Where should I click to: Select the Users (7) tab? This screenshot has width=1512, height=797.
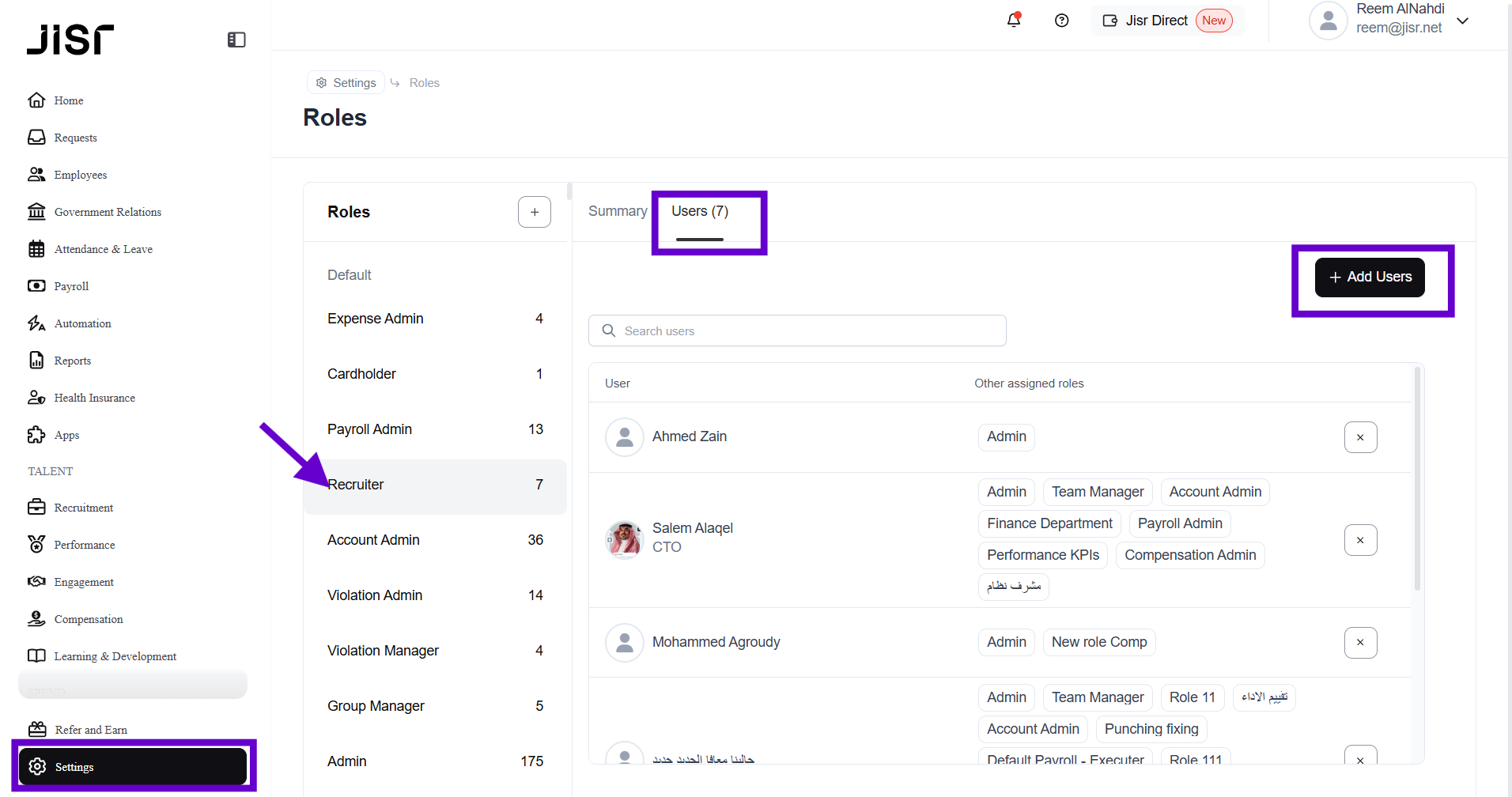pos(700,211)
